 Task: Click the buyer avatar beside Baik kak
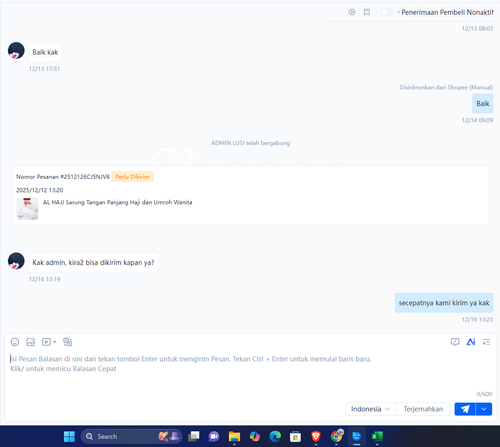[x=16, y=50]
